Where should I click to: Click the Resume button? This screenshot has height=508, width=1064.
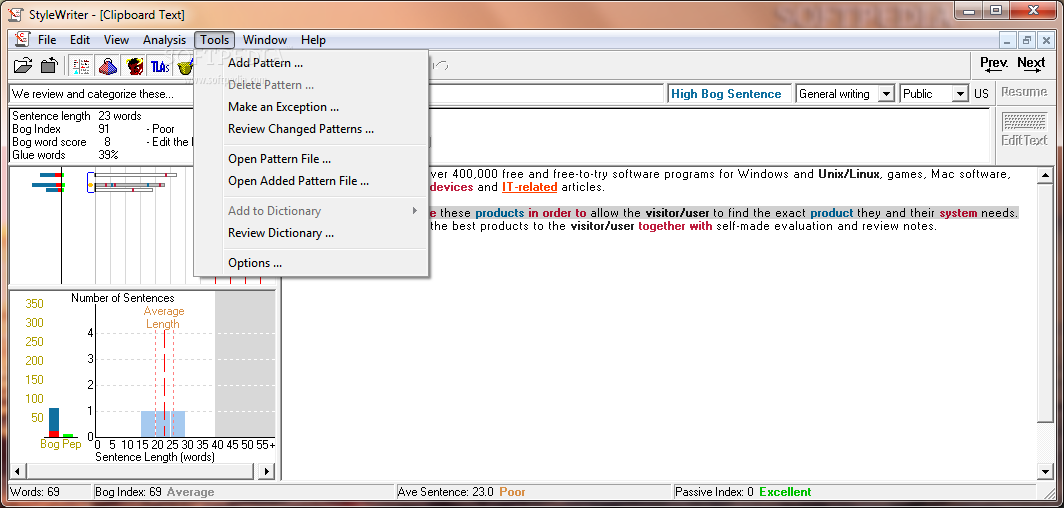pyautogui.click(x=1024, y=92)
